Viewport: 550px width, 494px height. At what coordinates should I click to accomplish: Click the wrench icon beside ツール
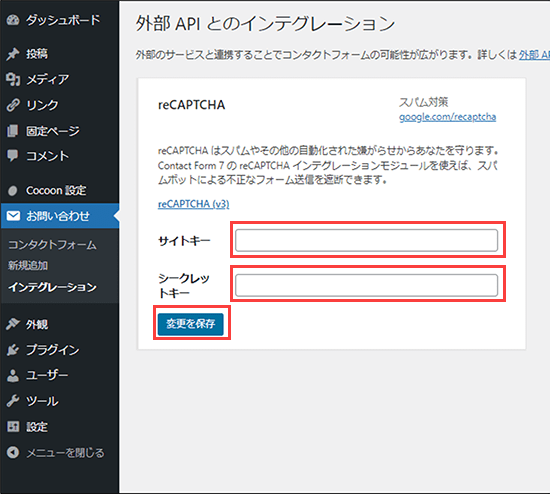[x=13, y=401]
